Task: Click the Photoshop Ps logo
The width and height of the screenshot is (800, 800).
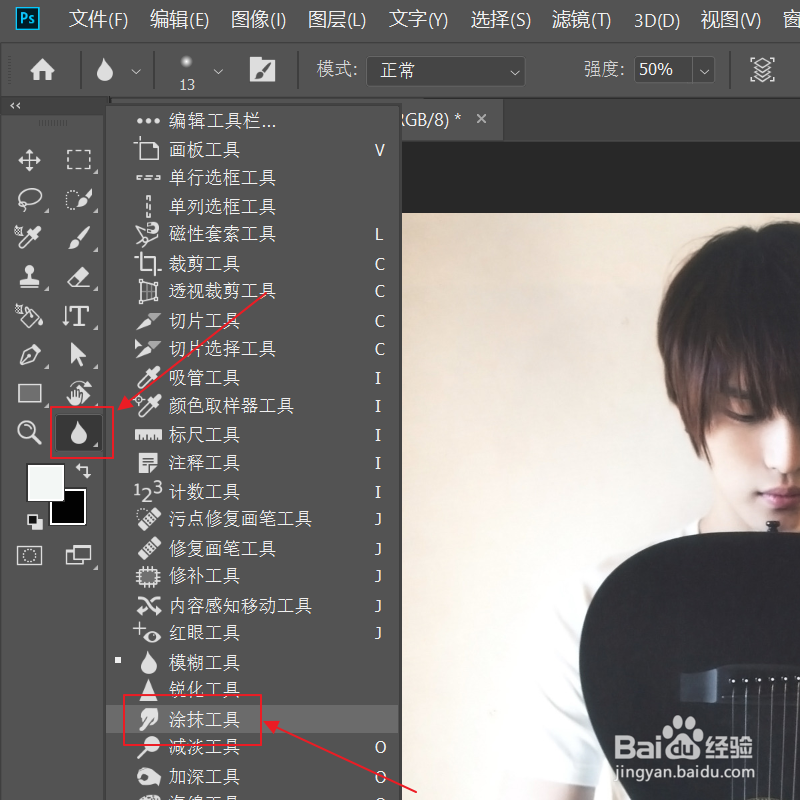Action: [x=28, y=19]
